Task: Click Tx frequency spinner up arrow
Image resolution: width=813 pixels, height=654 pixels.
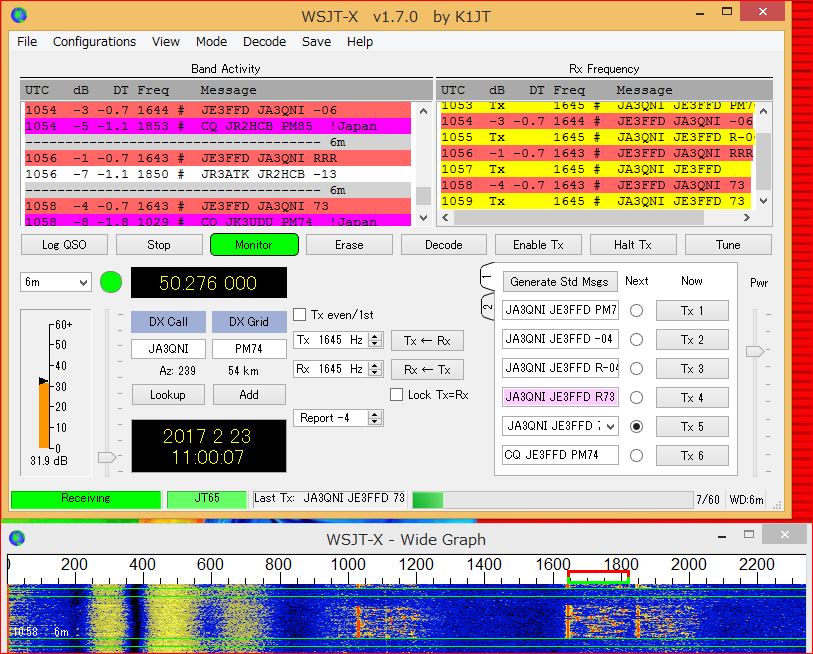Action: click(x=375, y=336)
